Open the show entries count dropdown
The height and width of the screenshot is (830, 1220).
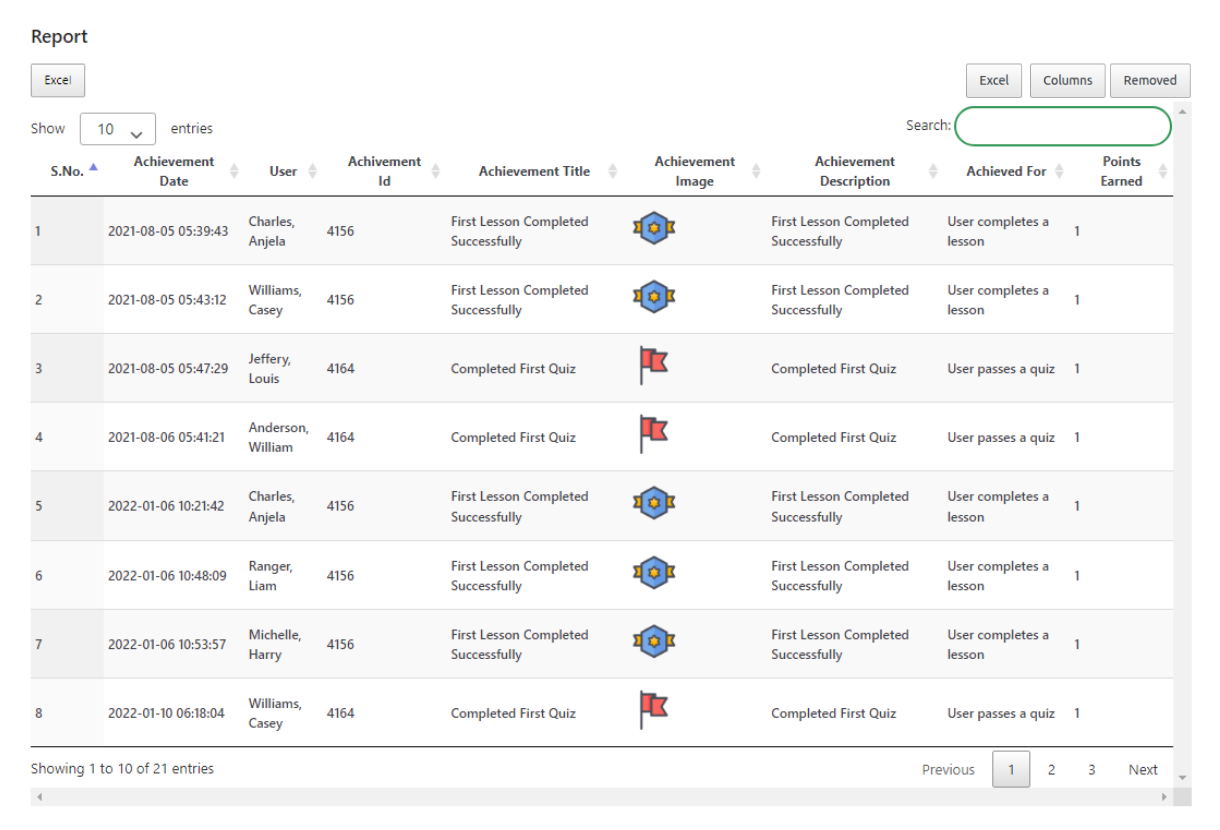(118, 129)
